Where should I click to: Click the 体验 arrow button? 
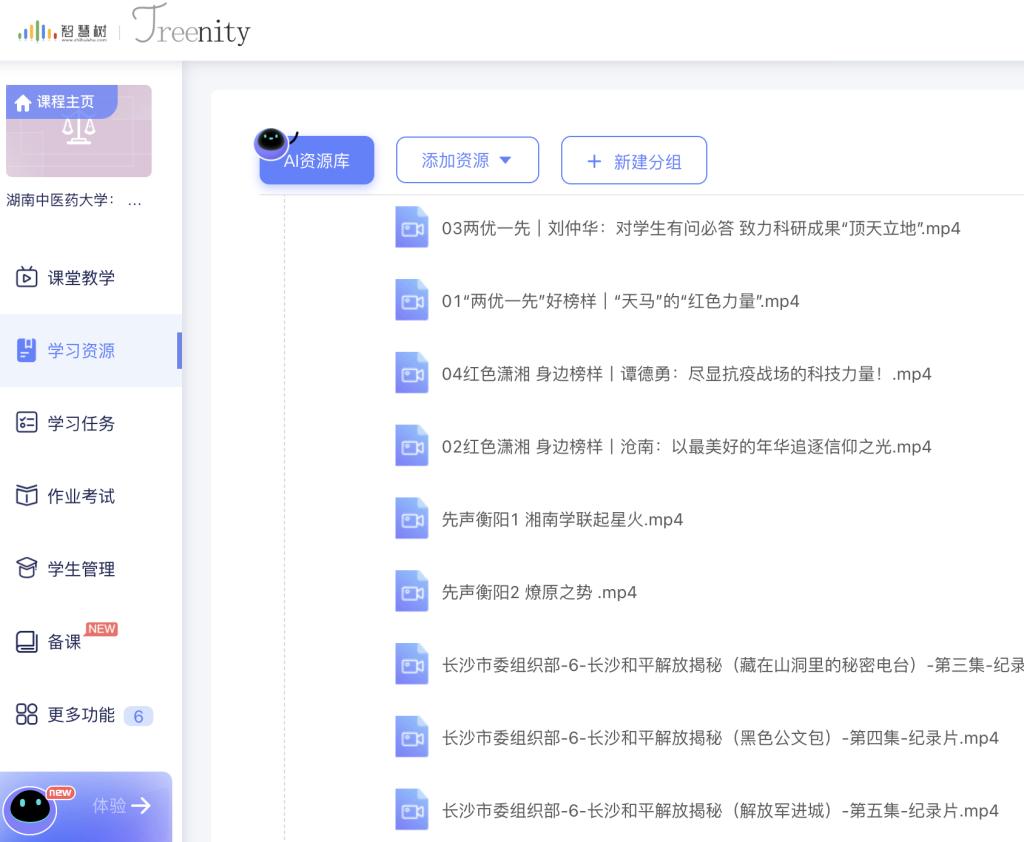pos(121,806)
